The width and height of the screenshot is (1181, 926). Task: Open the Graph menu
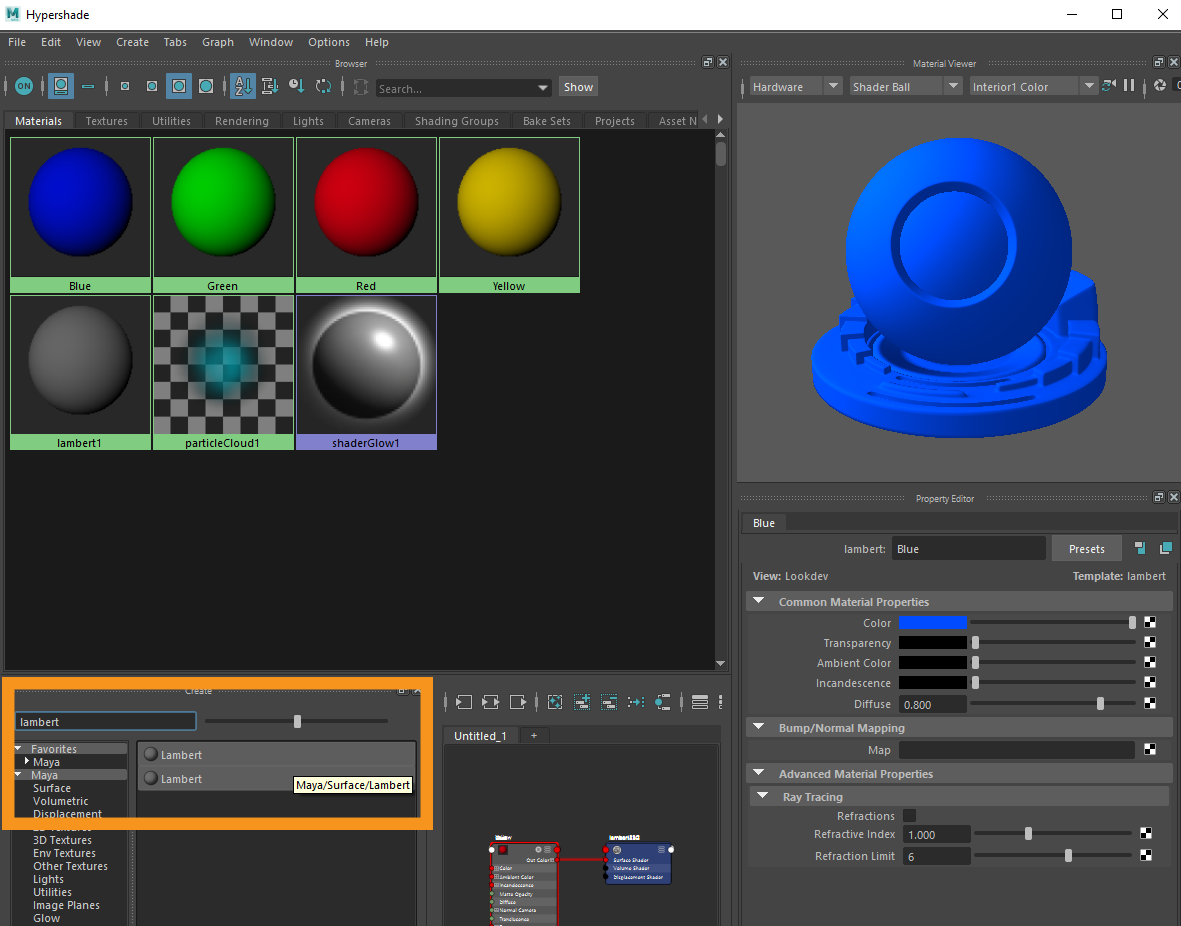click(x=218, y=42)
